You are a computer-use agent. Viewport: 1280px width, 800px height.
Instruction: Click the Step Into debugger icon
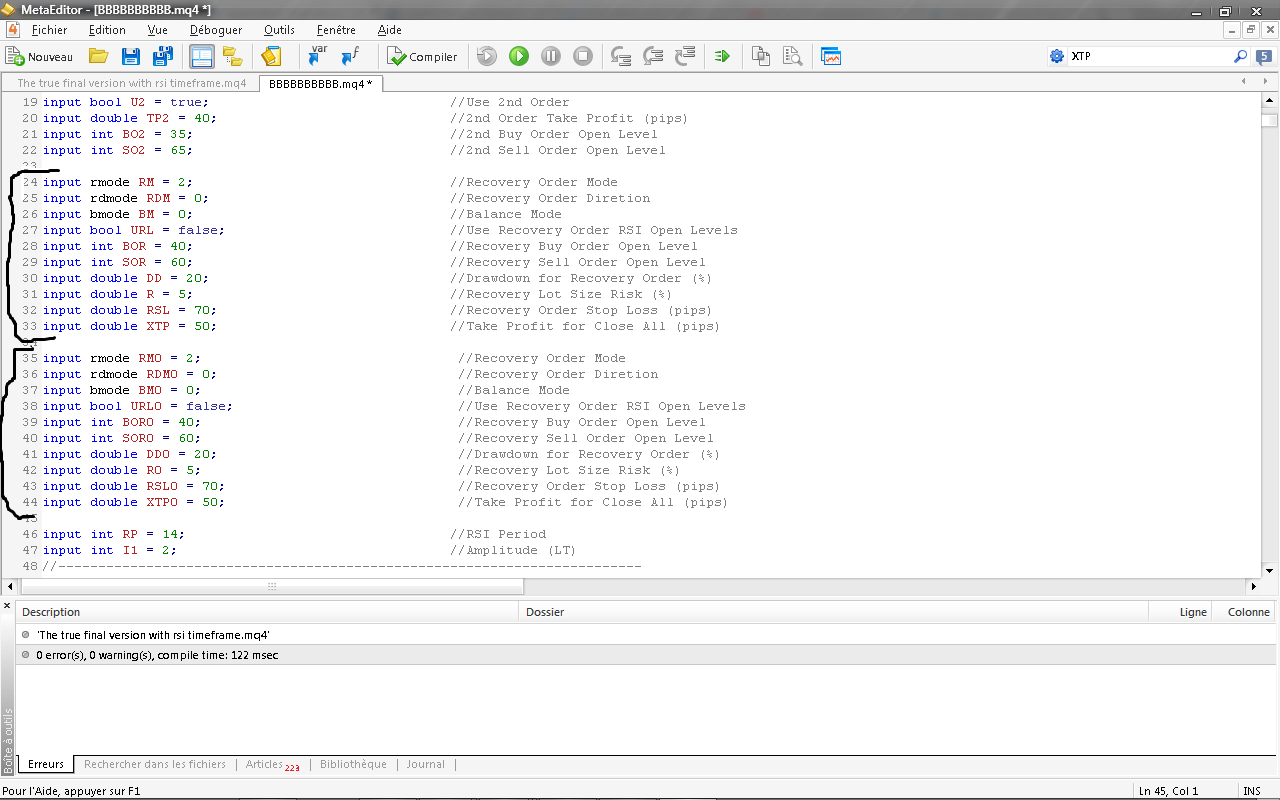coord(621,57)
